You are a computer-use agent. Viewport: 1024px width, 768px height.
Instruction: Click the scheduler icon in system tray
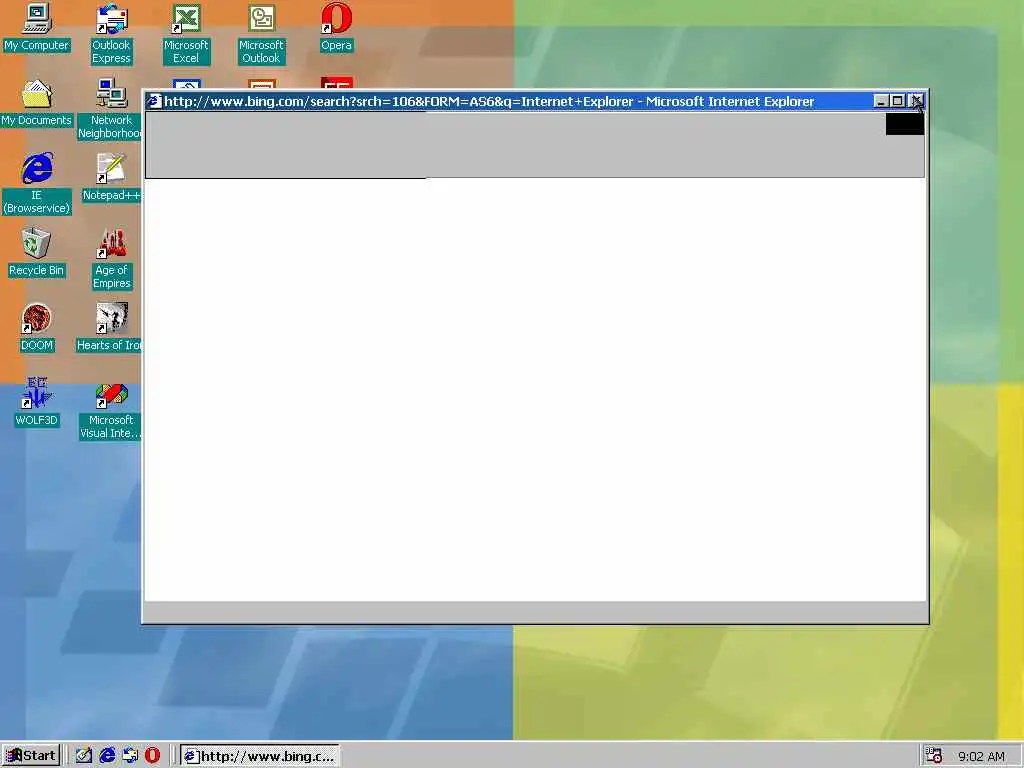click(933, 756)
